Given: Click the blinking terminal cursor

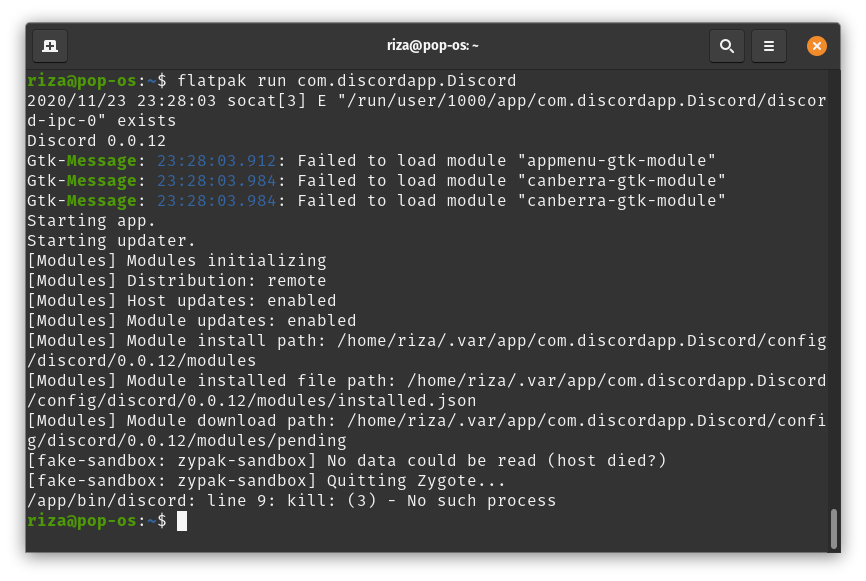Looking at the screenshot, I should (184, 520).
